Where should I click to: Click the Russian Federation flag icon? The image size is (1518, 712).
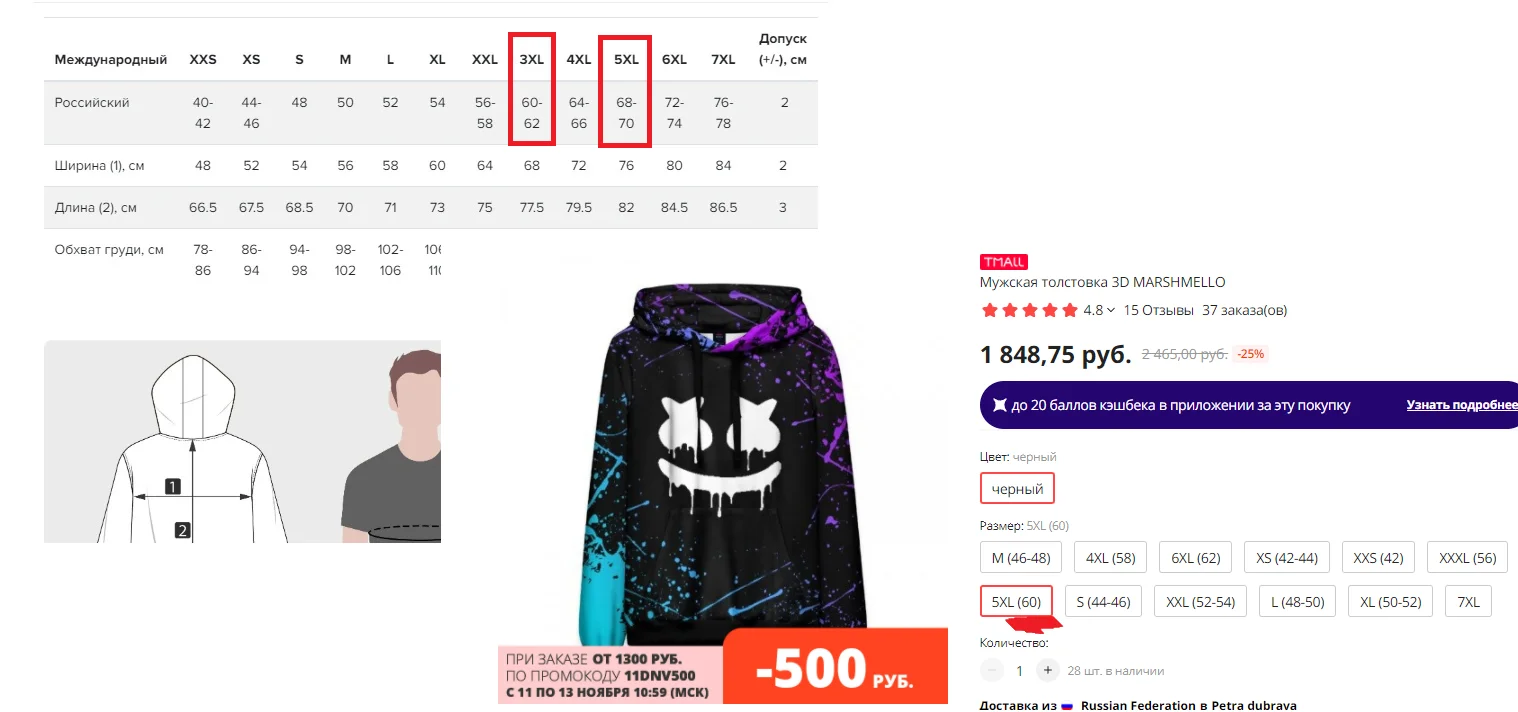point(1067,706)
